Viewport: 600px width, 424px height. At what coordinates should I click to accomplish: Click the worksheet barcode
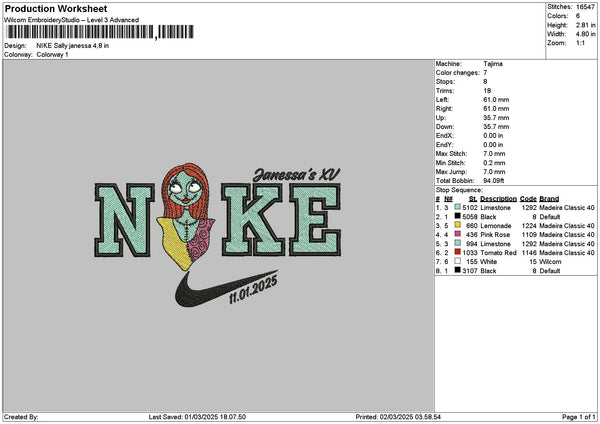pos(100,32)
